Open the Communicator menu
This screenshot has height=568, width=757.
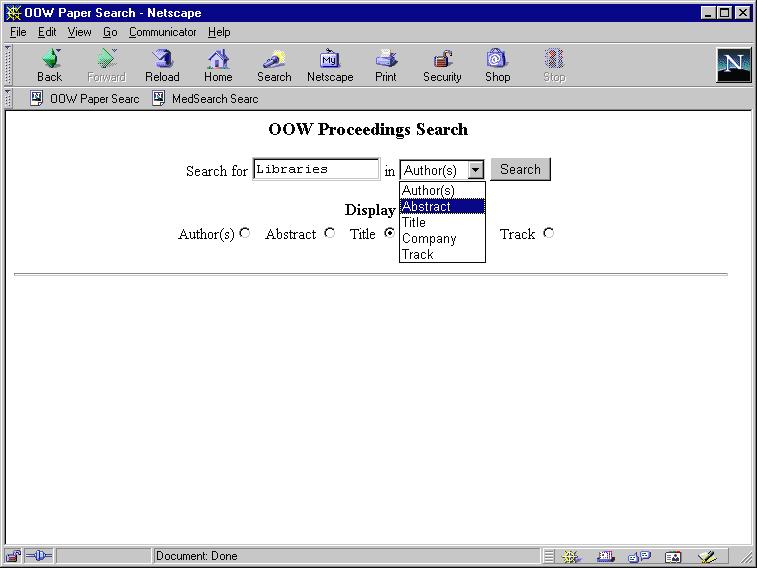click(x=162, y=32)
